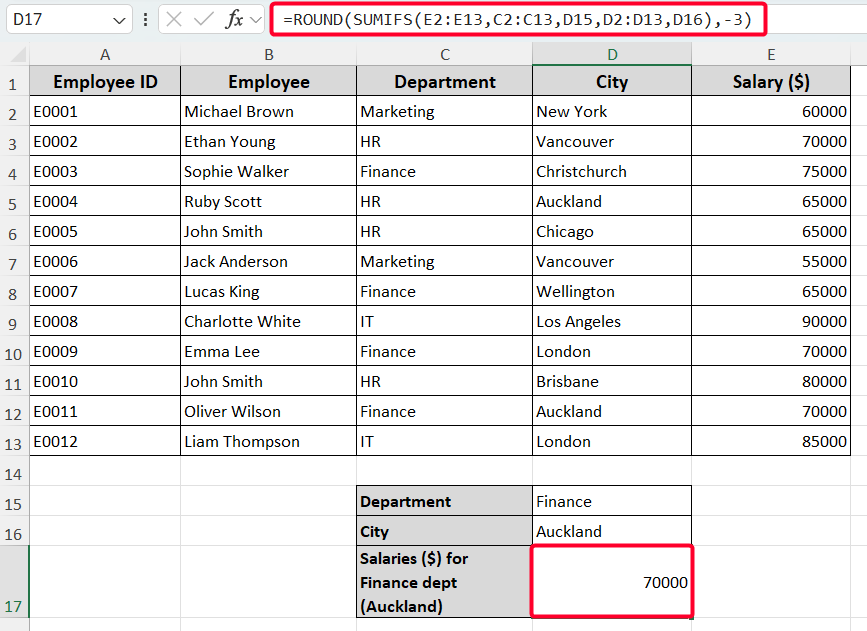Select the Los Angeles city cell
The height and width of the screenshot is (631, 867).
click(x=611, y=322)
